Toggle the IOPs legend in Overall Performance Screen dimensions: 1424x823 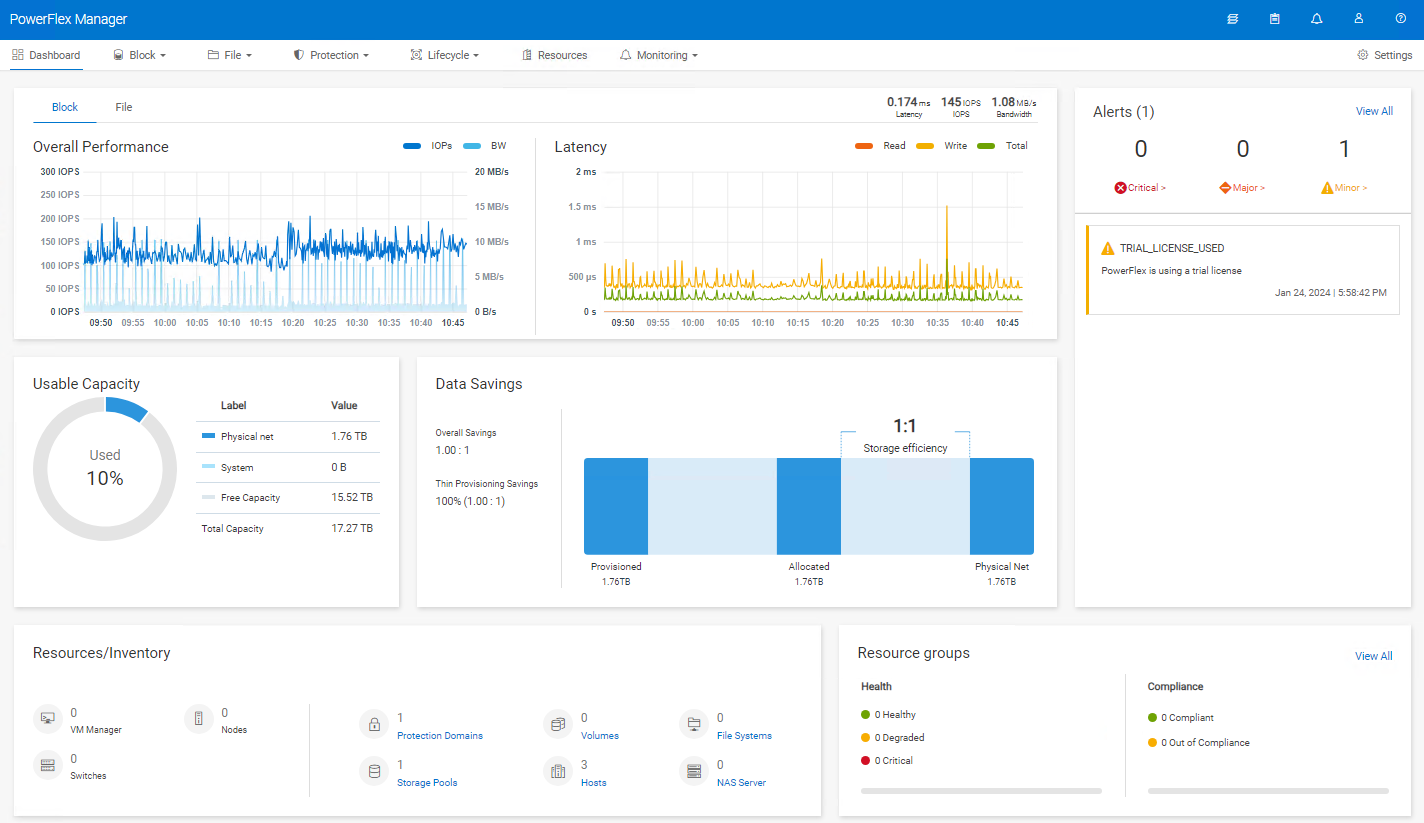pos(434,145)
